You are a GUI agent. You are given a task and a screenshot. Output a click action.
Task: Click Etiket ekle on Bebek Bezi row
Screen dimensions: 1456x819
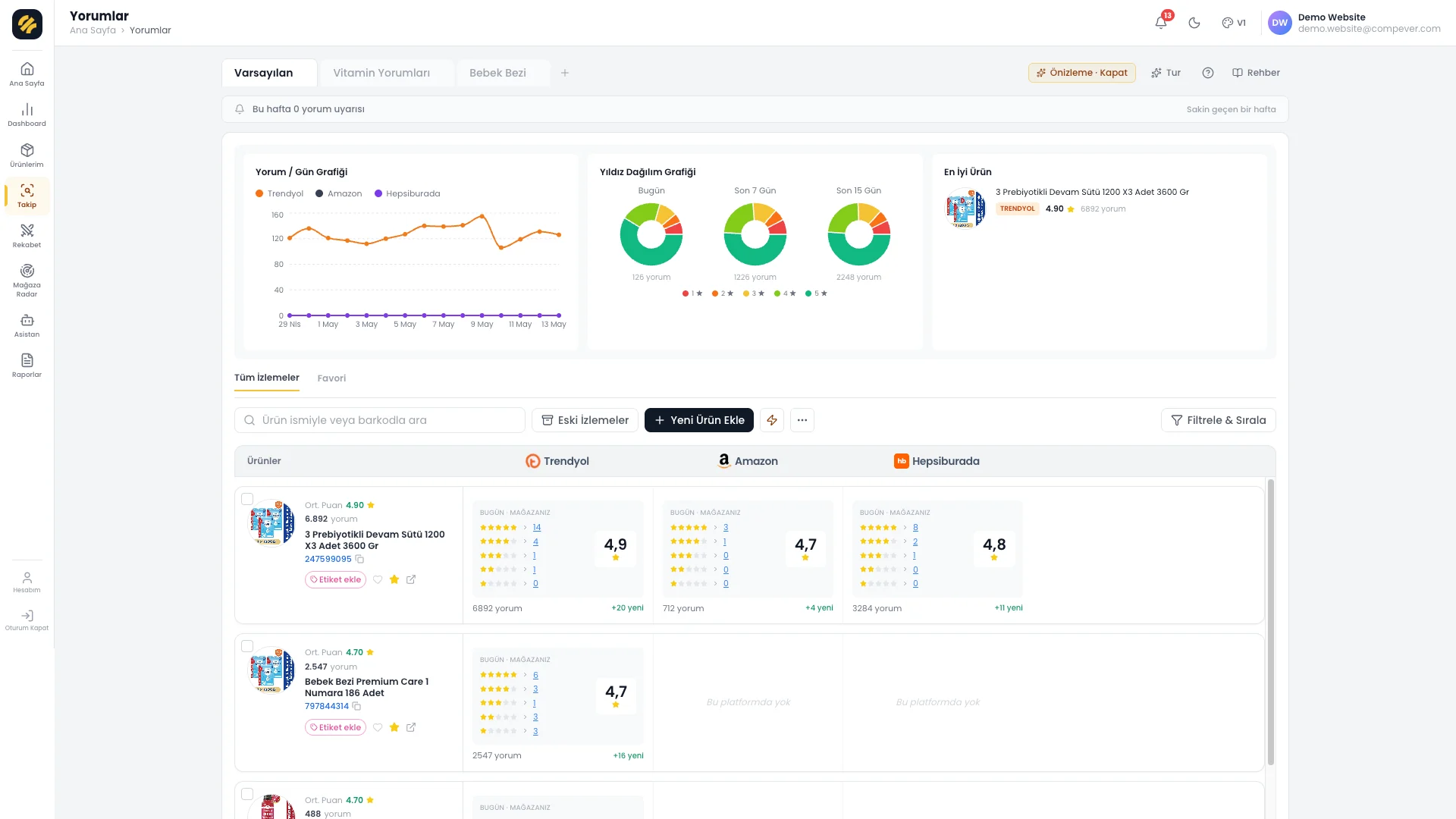335,727
